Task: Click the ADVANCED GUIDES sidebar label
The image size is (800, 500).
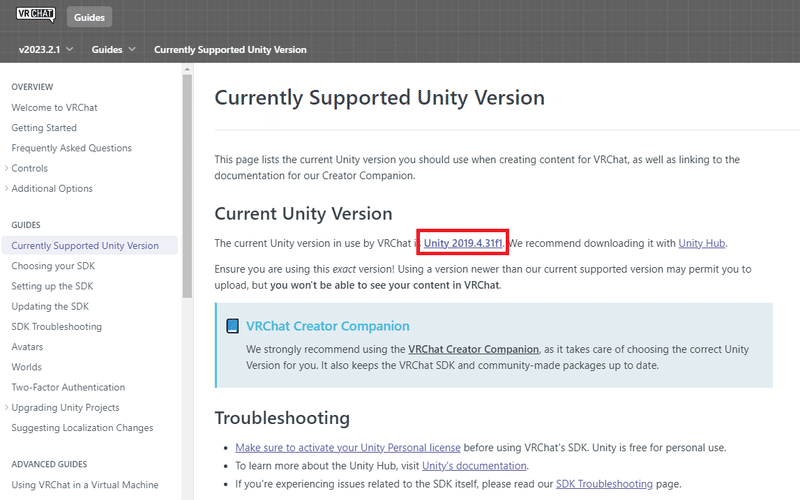Action: click(x=49, y=464)
